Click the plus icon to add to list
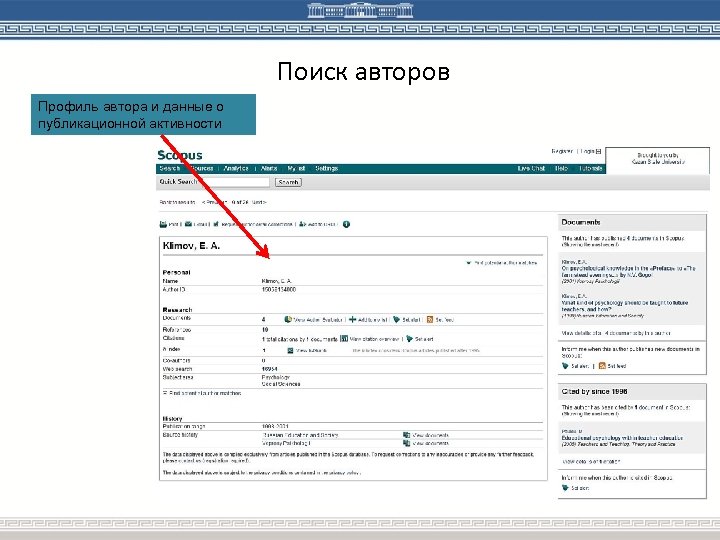The width and height of the screenshot is (720, 540). tap(352, 319)
